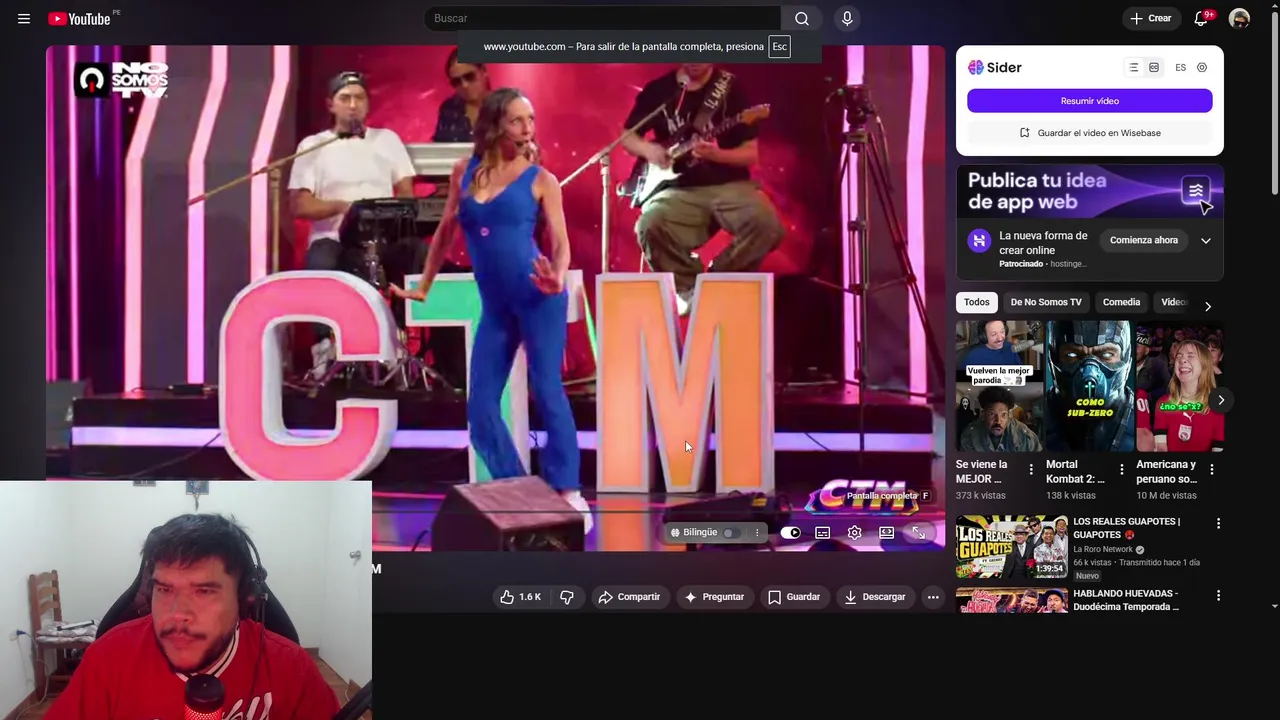Open Se viene la MEJOR short thumbnail
The height and width of the screenshot is (720, 1280).
pyautogui.click(x=998, y=386)
